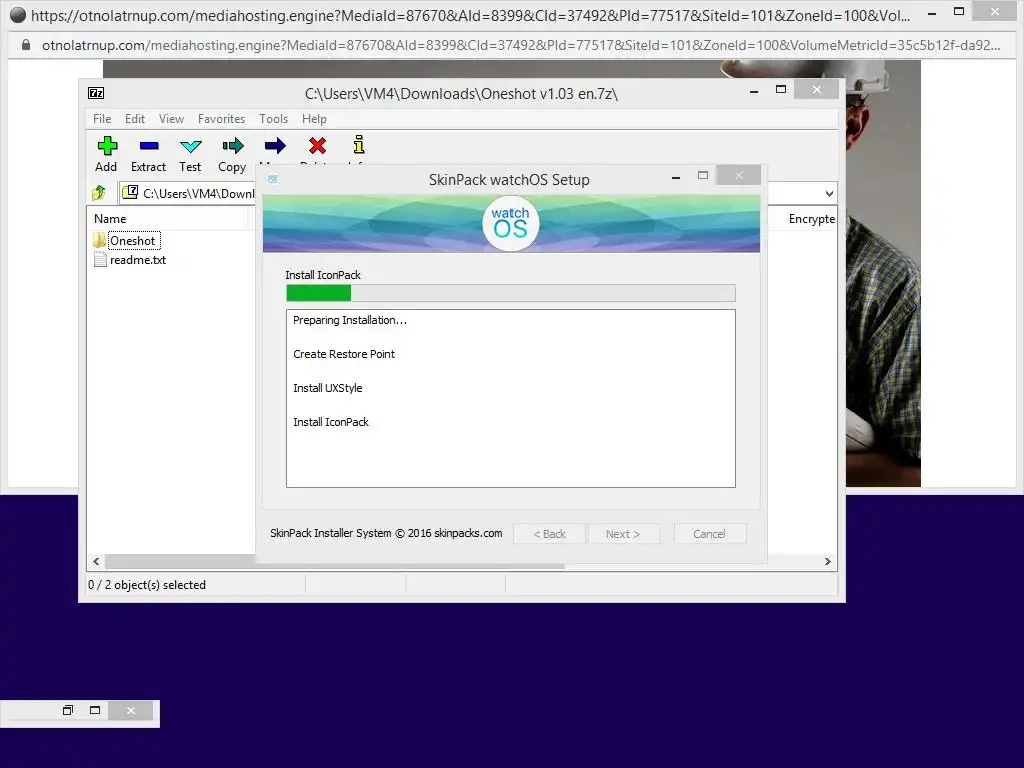Image resolution: width=1024 pixels, height=768 pixels.
Task: Click the browser padlock security icon
Action: coord(26,45)
